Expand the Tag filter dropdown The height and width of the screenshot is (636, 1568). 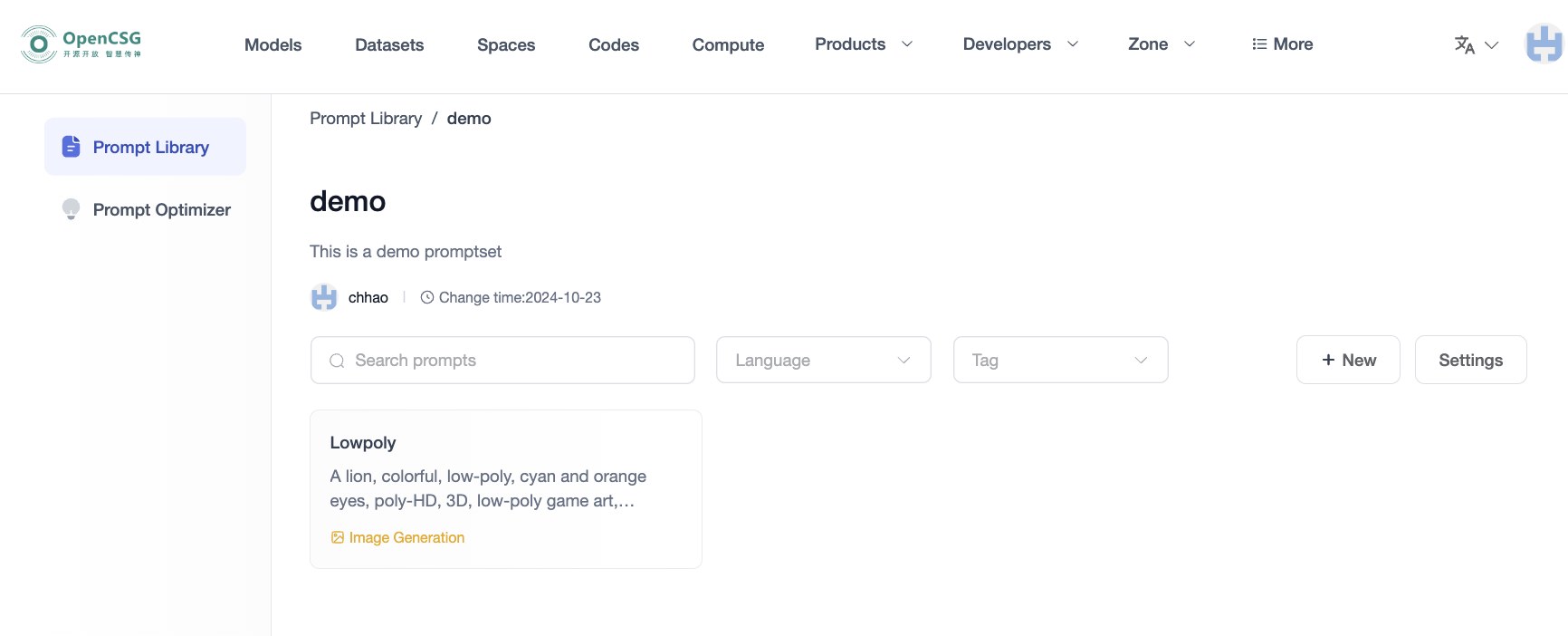coord(1060,360)
